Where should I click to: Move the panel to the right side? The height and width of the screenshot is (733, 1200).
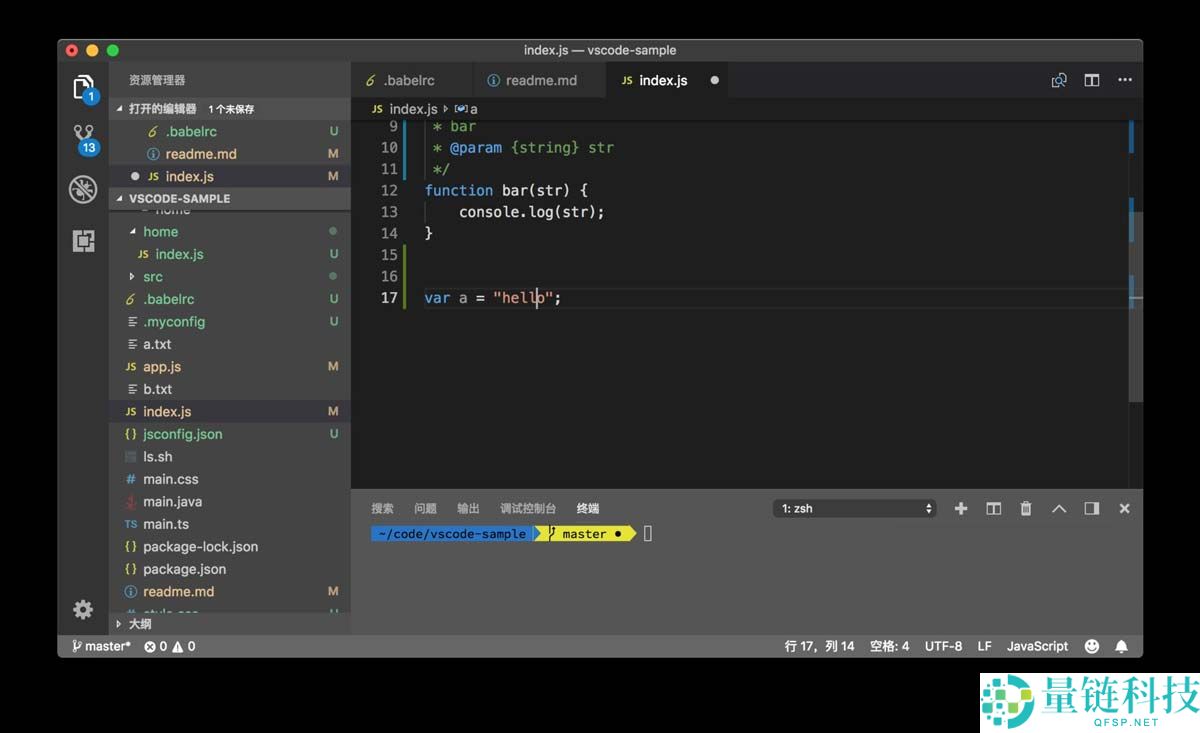[1092, 508]
